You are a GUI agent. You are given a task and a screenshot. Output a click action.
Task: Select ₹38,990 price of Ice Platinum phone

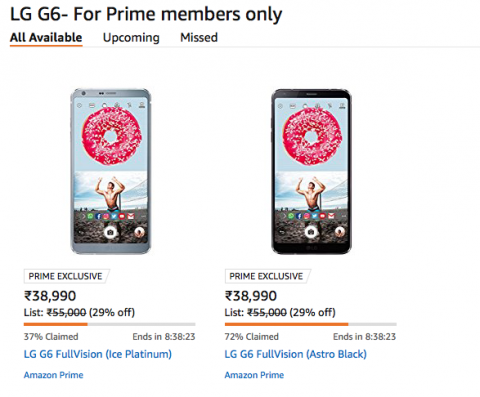point(50,296)
